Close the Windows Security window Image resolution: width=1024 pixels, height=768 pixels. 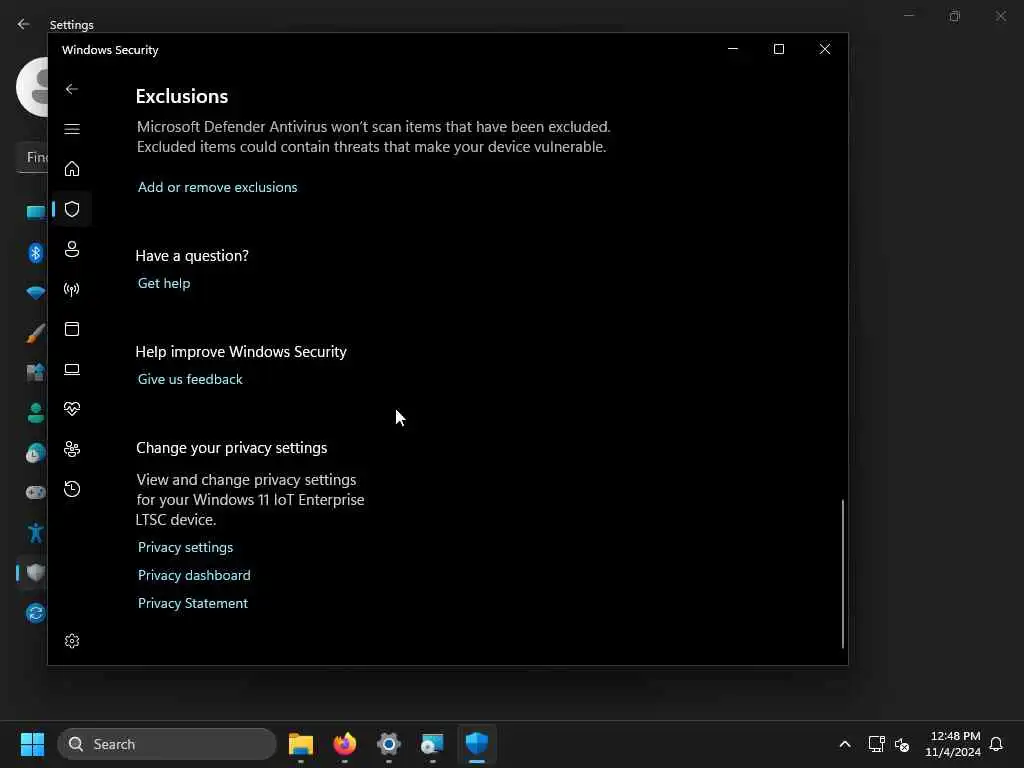click(825, 49)
